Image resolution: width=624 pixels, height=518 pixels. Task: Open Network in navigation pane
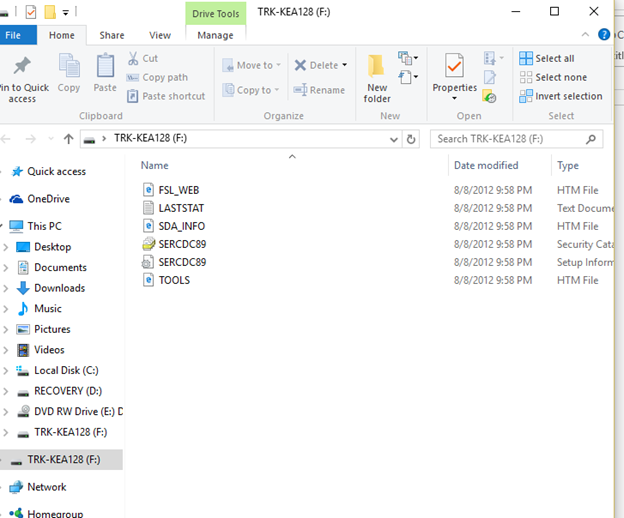pos(47,487)
